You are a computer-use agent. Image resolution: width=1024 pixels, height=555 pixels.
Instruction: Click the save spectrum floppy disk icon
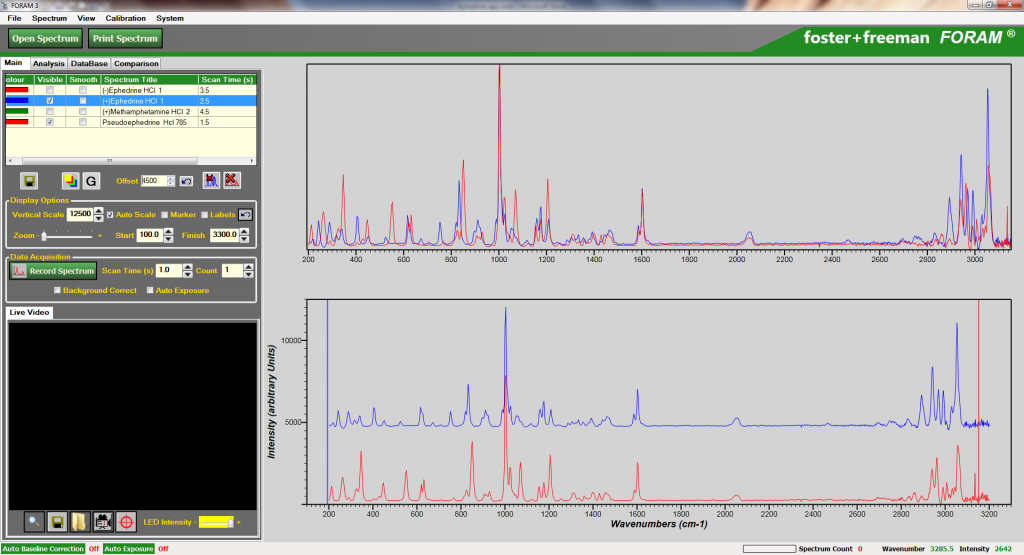(29, 181)
